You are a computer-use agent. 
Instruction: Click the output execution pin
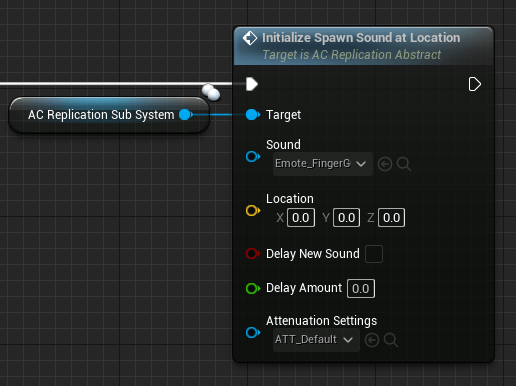475,84
